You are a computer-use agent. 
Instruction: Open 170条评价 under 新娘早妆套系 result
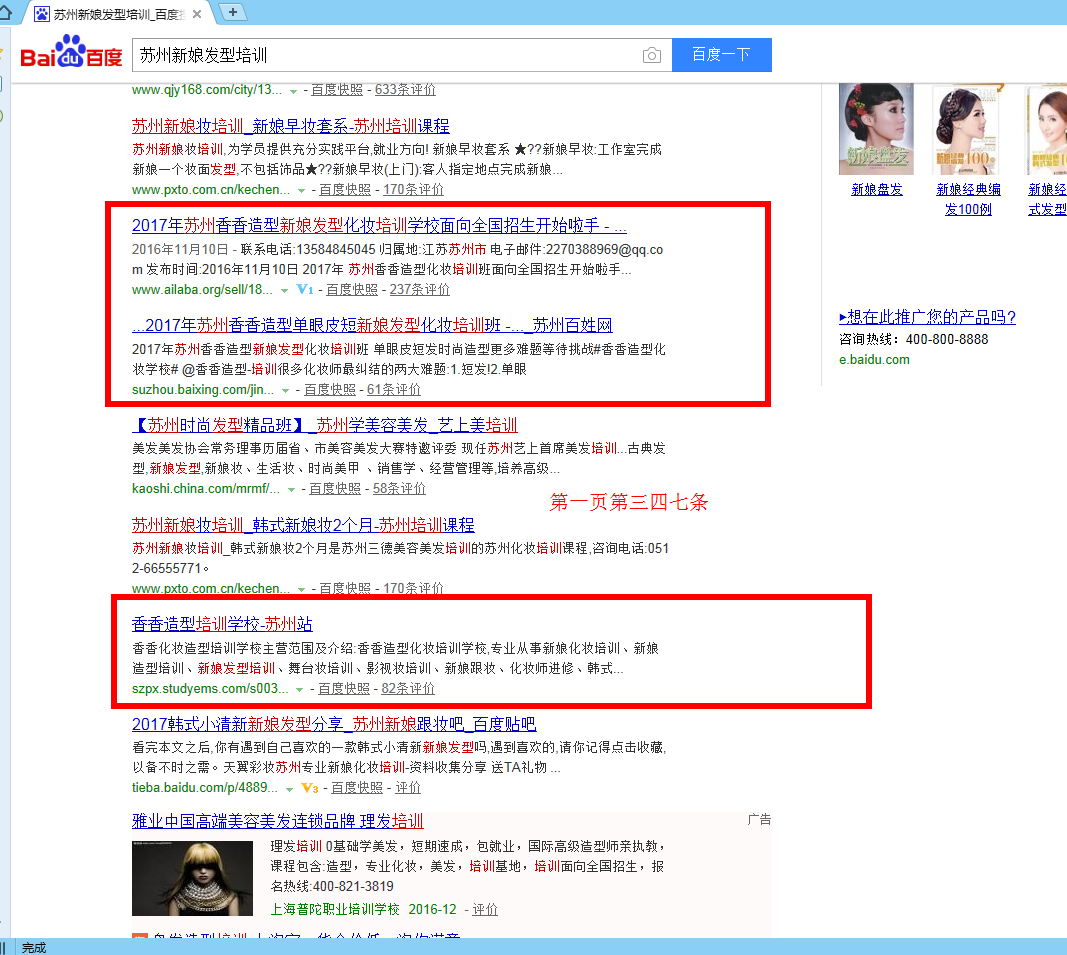click(x=413, y=190)
